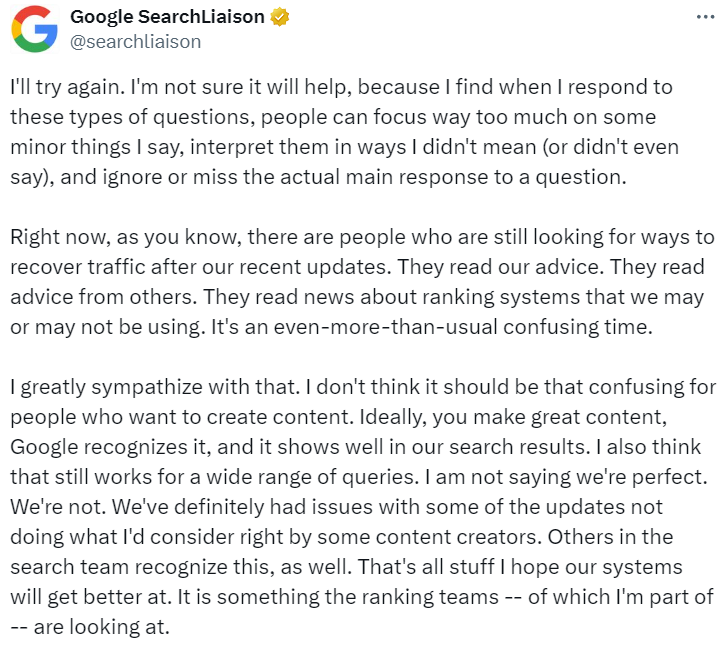Click the phrase "even-more-than-usual"

click(x=385, y=327)
